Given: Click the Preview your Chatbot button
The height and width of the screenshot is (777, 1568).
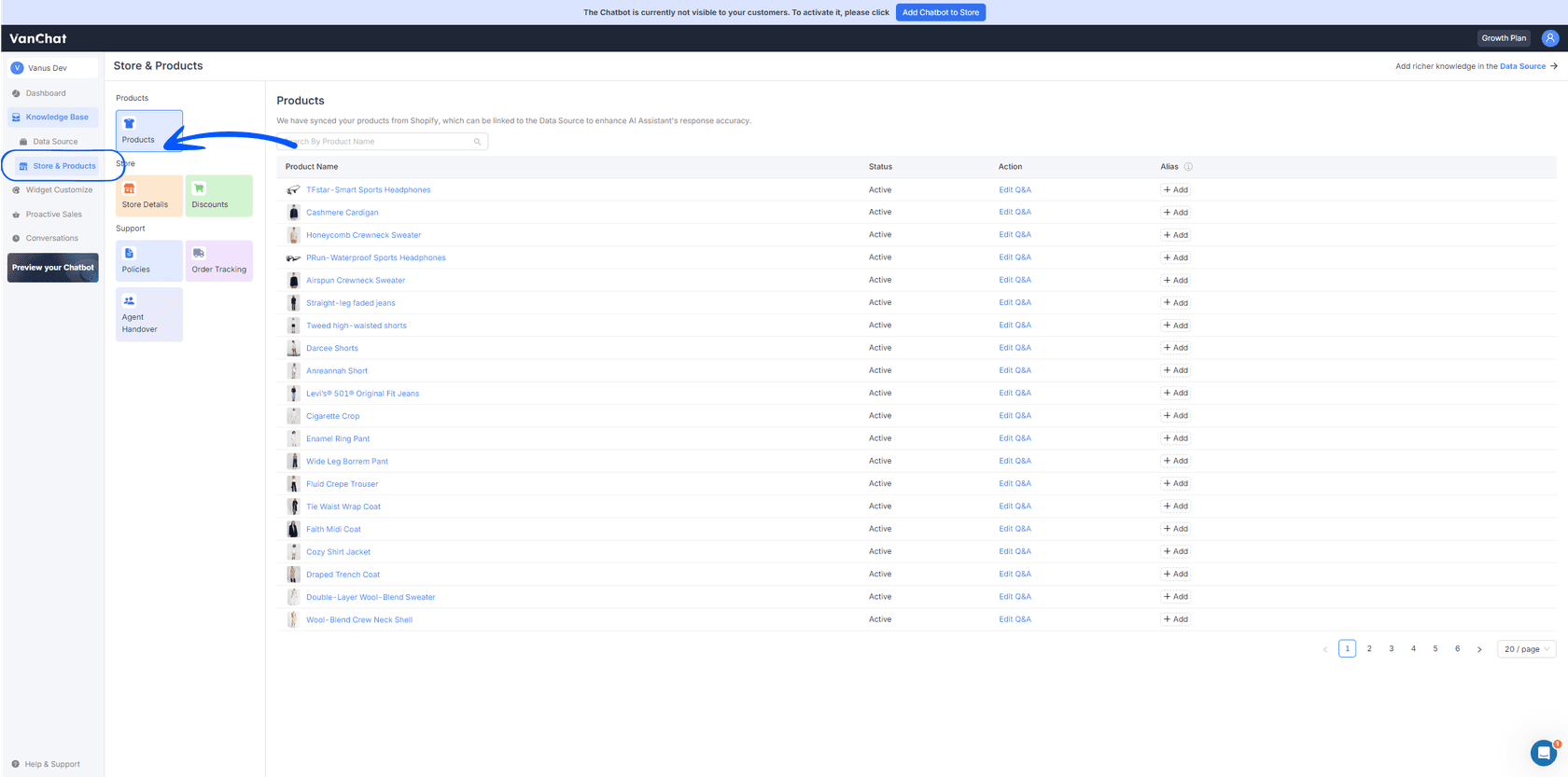Looking at the screenshot, I should click(53, 268).
